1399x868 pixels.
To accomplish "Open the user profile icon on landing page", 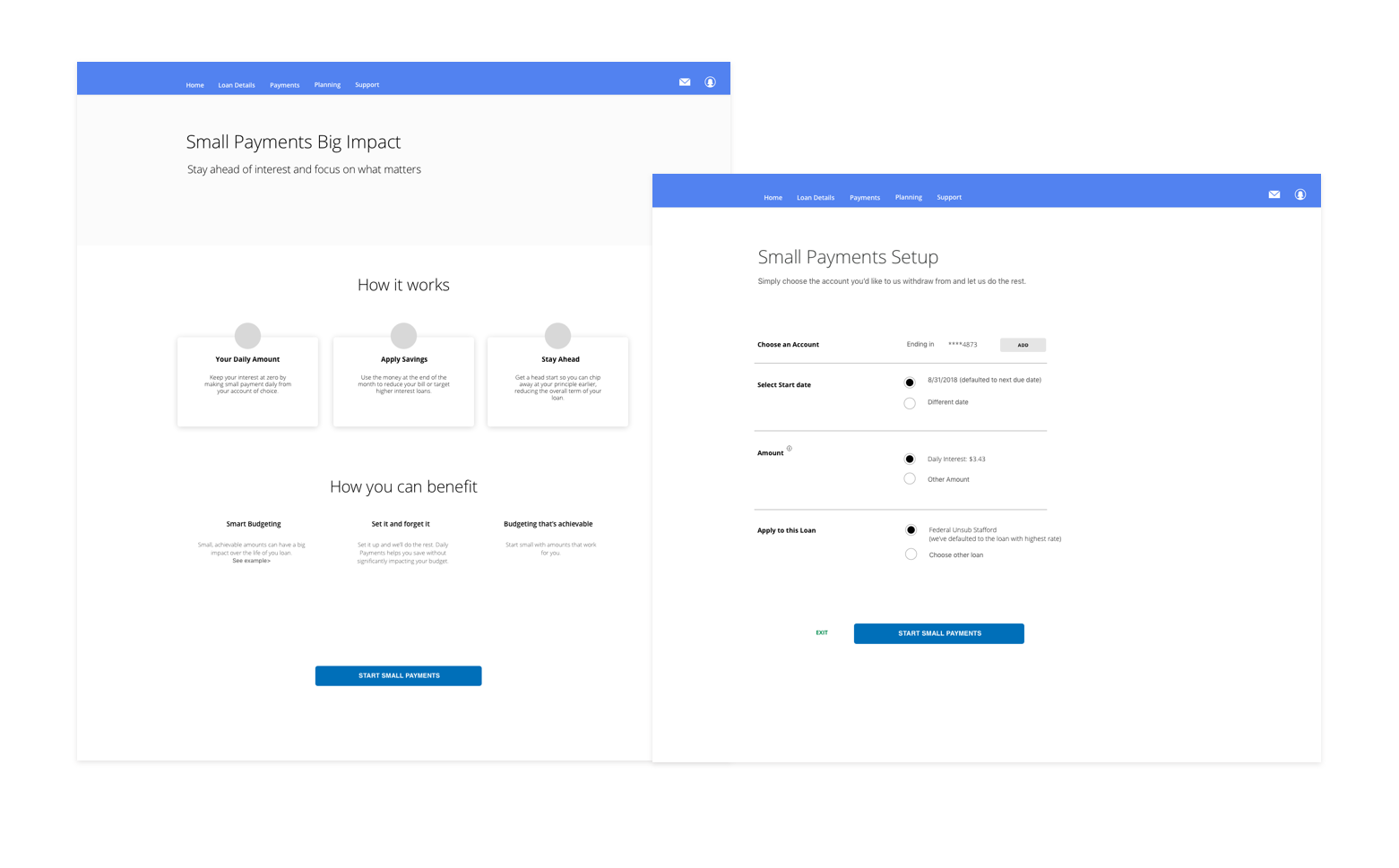I will coord(710,82).
